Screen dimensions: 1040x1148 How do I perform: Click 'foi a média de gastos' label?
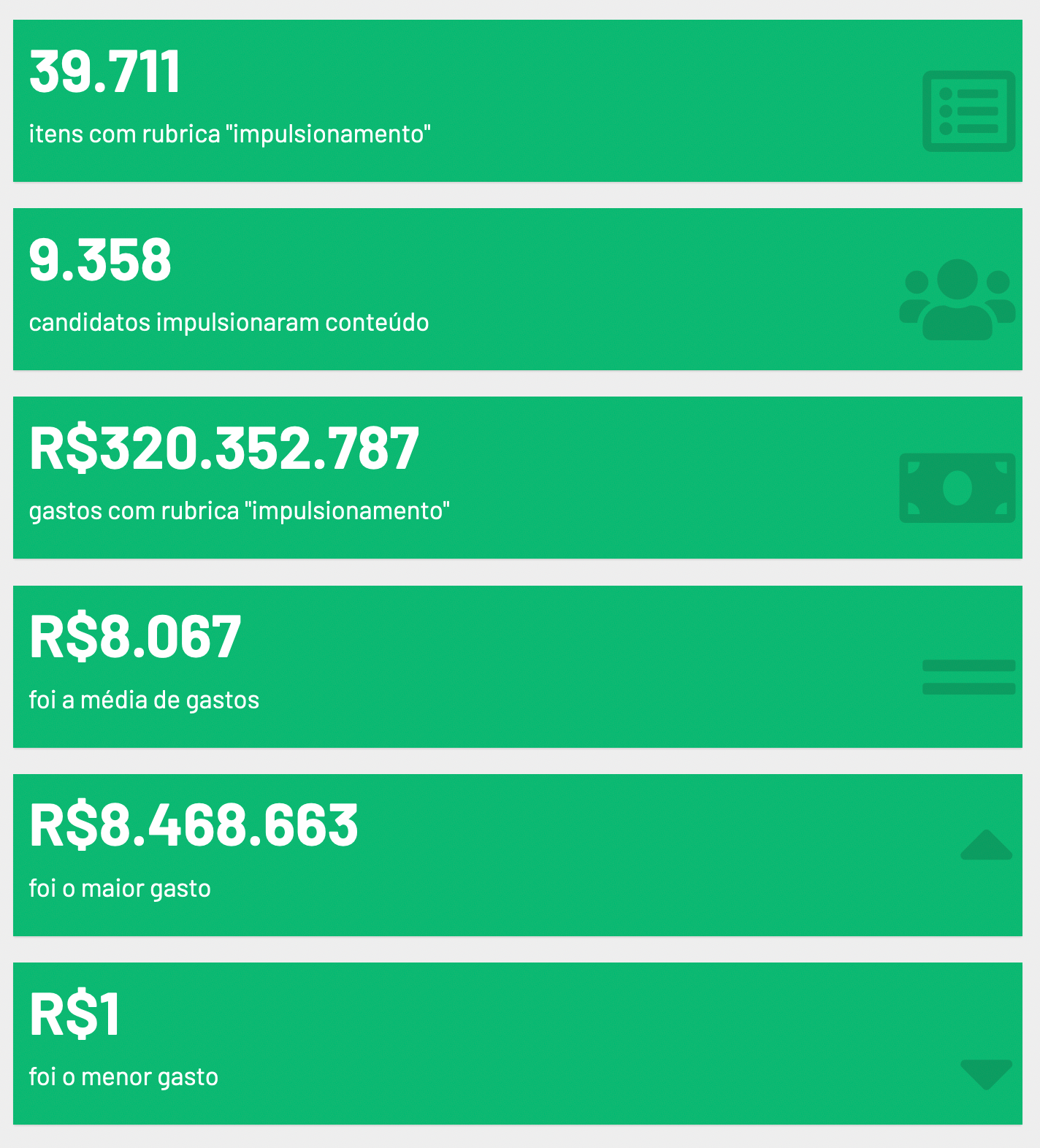pos(144,700)
